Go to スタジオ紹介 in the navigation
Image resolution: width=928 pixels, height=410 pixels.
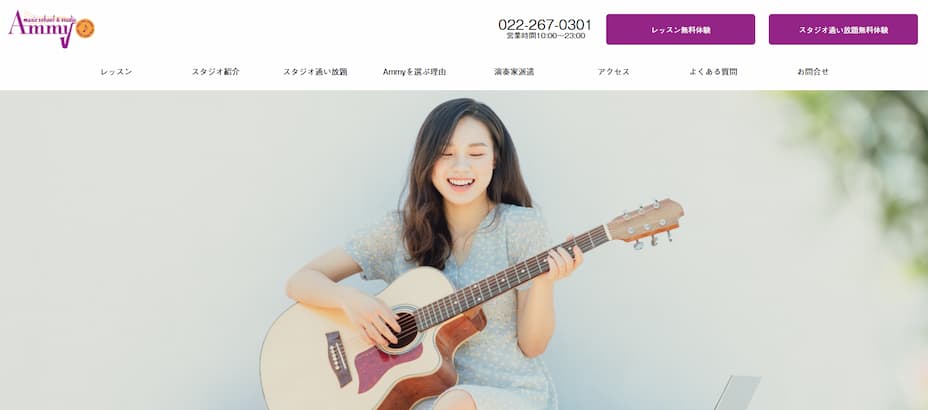(215, 72)
